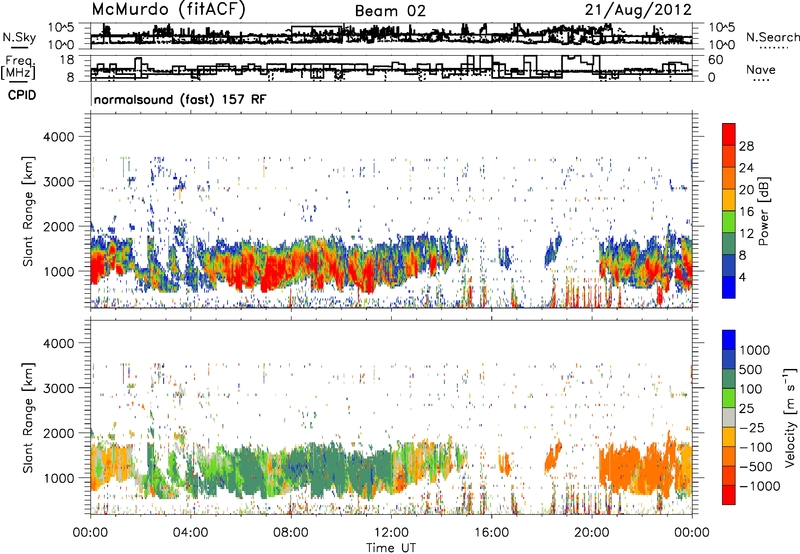The image size is (800, 554).
Task: Click the '04:00' time axis label
Action: click(190, 533)
